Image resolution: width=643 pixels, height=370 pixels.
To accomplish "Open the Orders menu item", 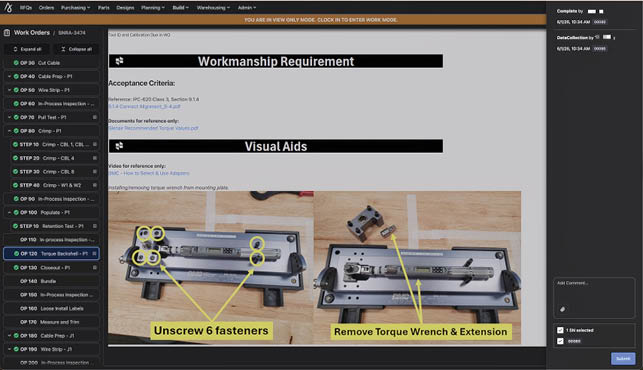I will [x=46, y=7].
